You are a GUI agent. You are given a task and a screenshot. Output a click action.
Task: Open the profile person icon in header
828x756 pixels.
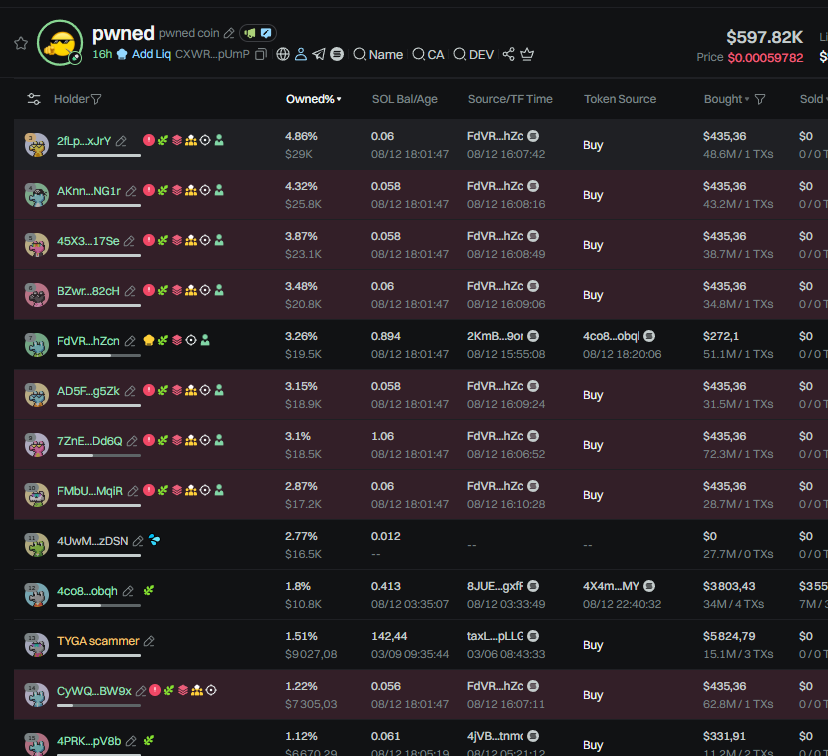coord(301,54)
